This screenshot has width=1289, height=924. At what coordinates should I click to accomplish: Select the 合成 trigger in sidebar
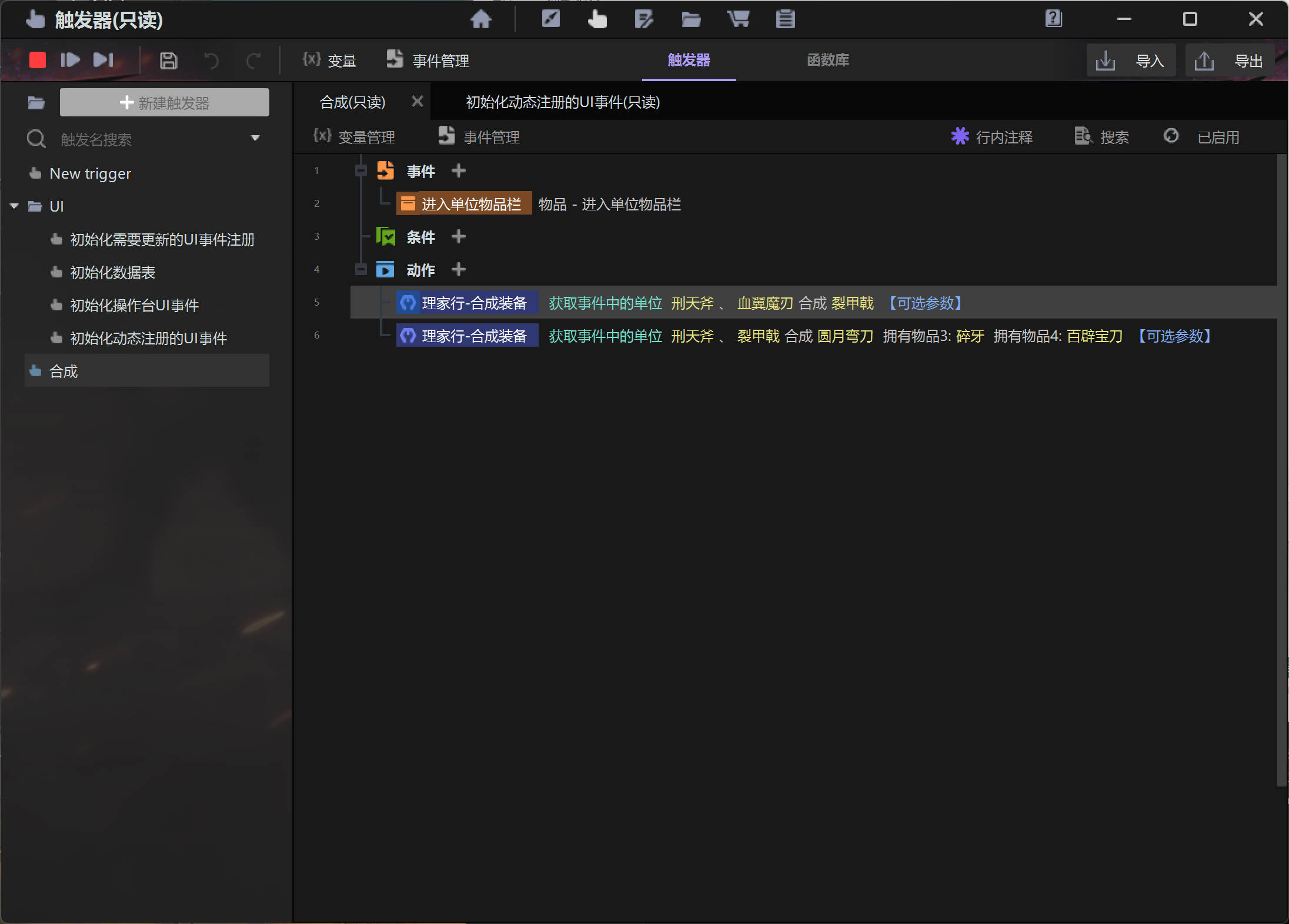point(147,370)
